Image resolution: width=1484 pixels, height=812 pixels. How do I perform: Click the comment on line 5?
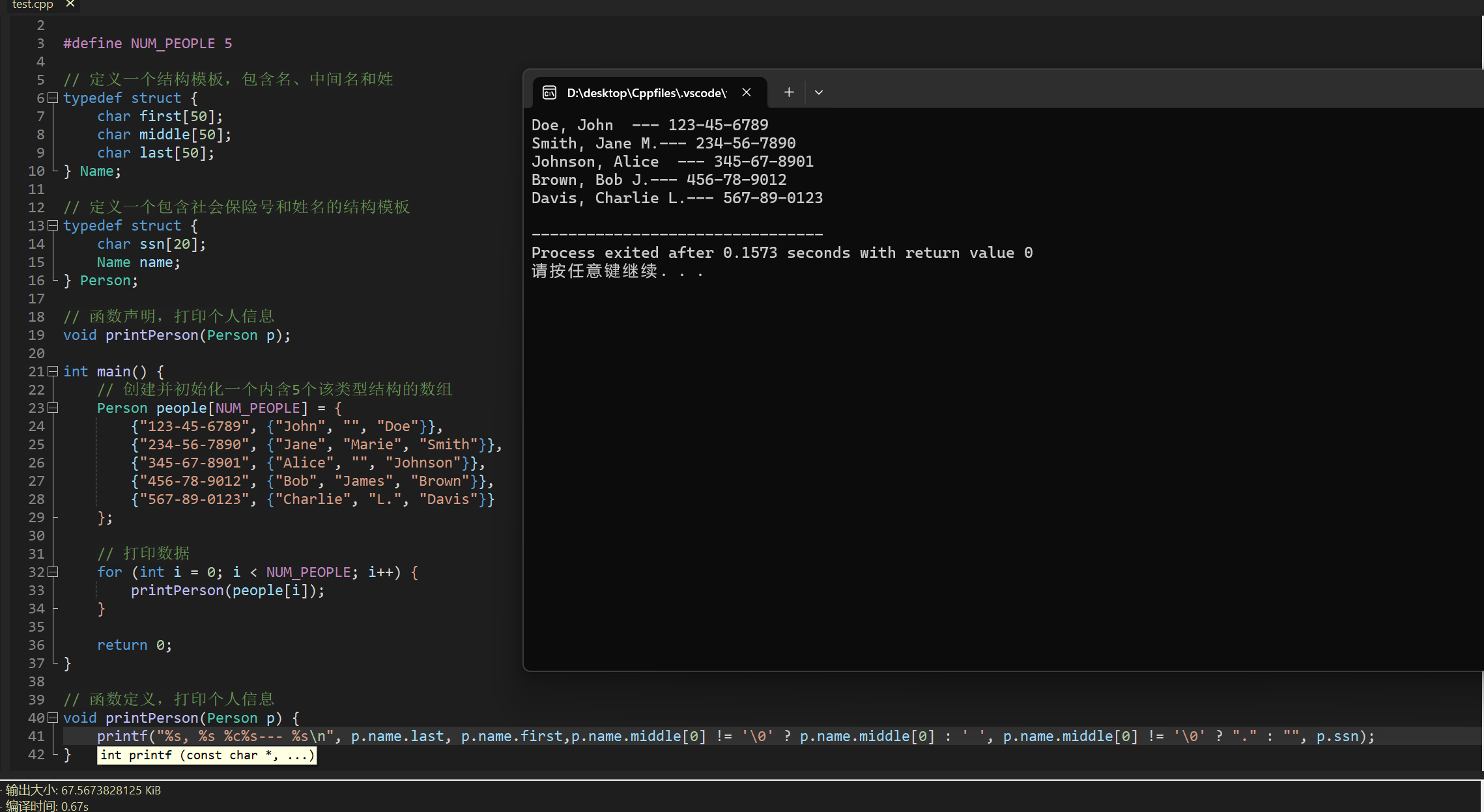tap(228, 79)
